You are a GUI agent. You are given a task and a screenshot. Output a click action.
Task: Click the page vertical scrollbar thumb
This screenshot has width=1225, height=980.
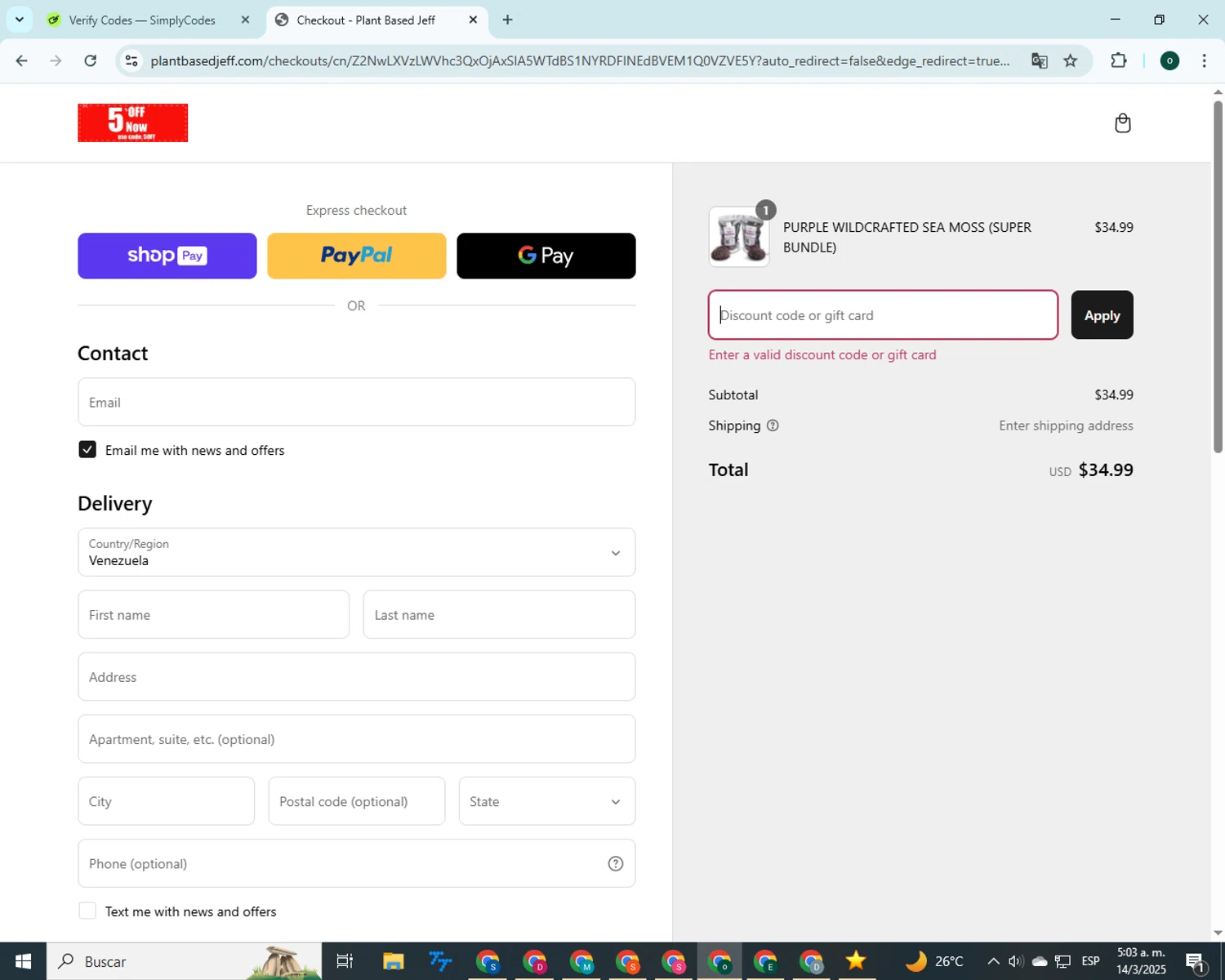tap(1218, 276)
